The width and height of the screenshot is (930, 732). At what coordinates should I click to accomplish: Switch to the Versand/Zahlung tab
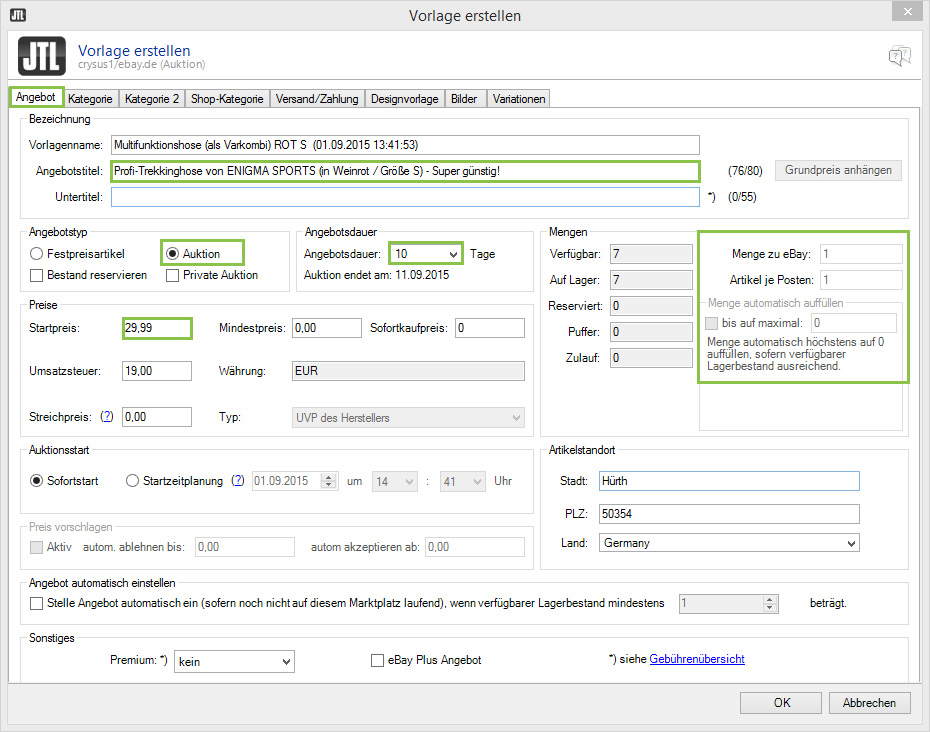[317, 99]
